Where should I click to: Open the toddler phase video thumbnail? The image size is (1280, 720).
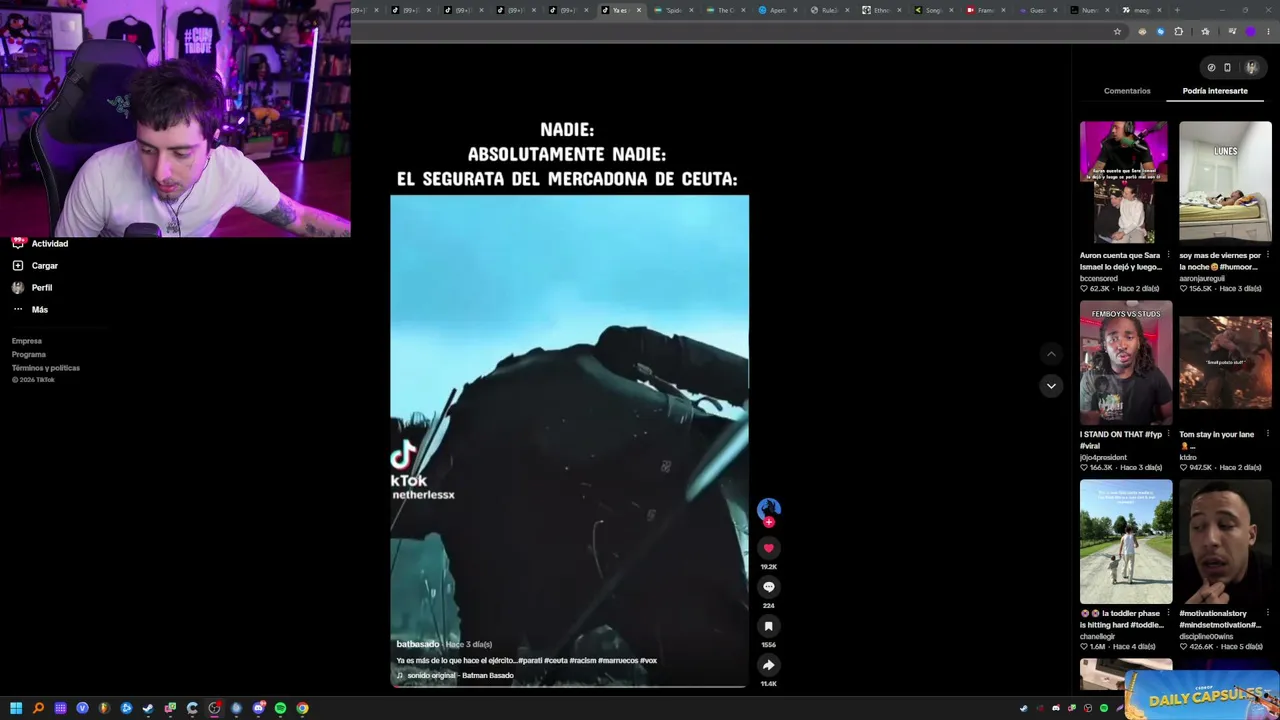click(x=1126, y=541)
